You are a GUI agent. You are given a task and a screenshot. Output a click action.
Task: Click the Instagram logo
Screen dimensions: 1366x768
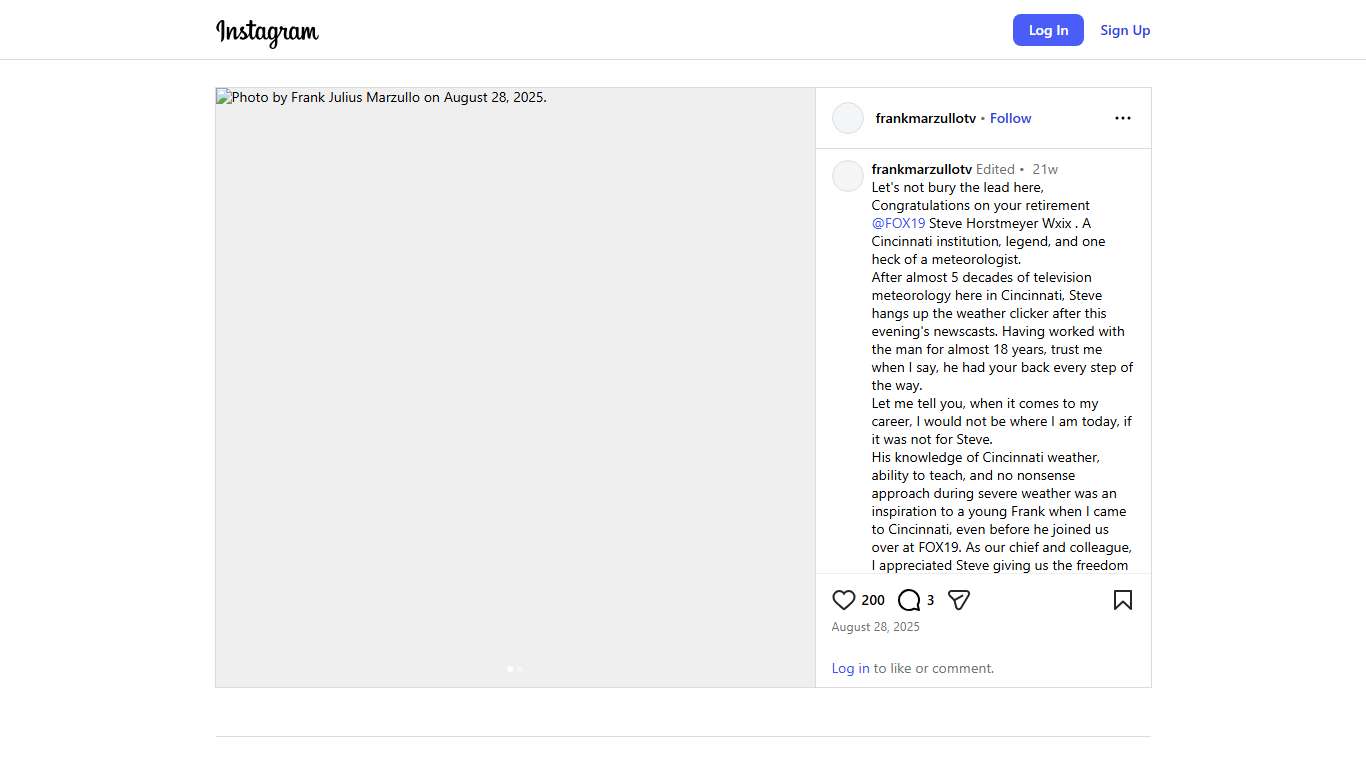(267, 32)
